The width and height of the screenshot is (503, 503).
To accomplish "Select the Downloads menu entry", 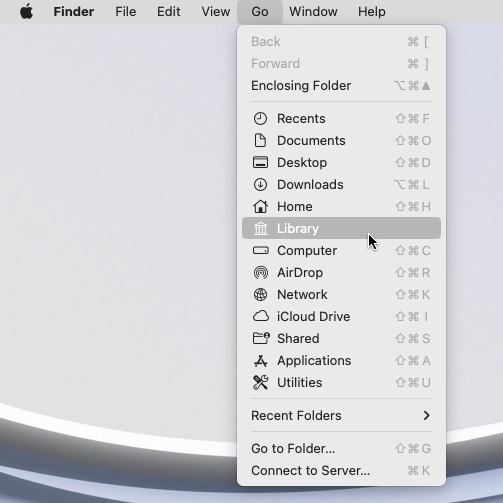I will click(341, 185).
